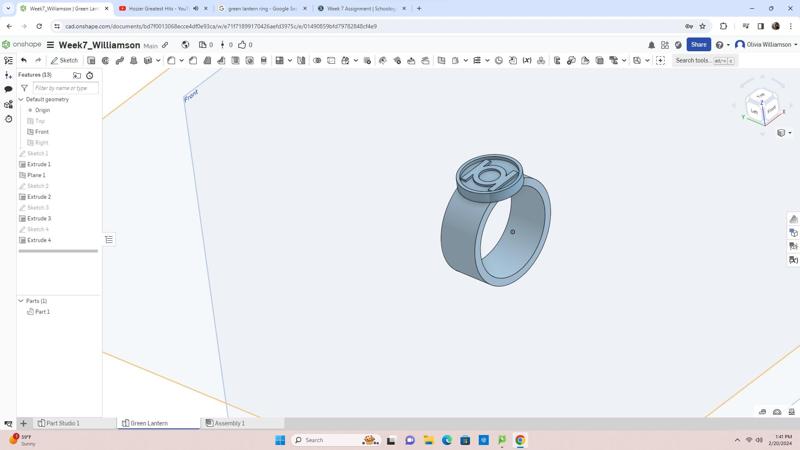Click the Search tools field
Image resolution: width=800 pixels, height=450 pixels.
704,60
